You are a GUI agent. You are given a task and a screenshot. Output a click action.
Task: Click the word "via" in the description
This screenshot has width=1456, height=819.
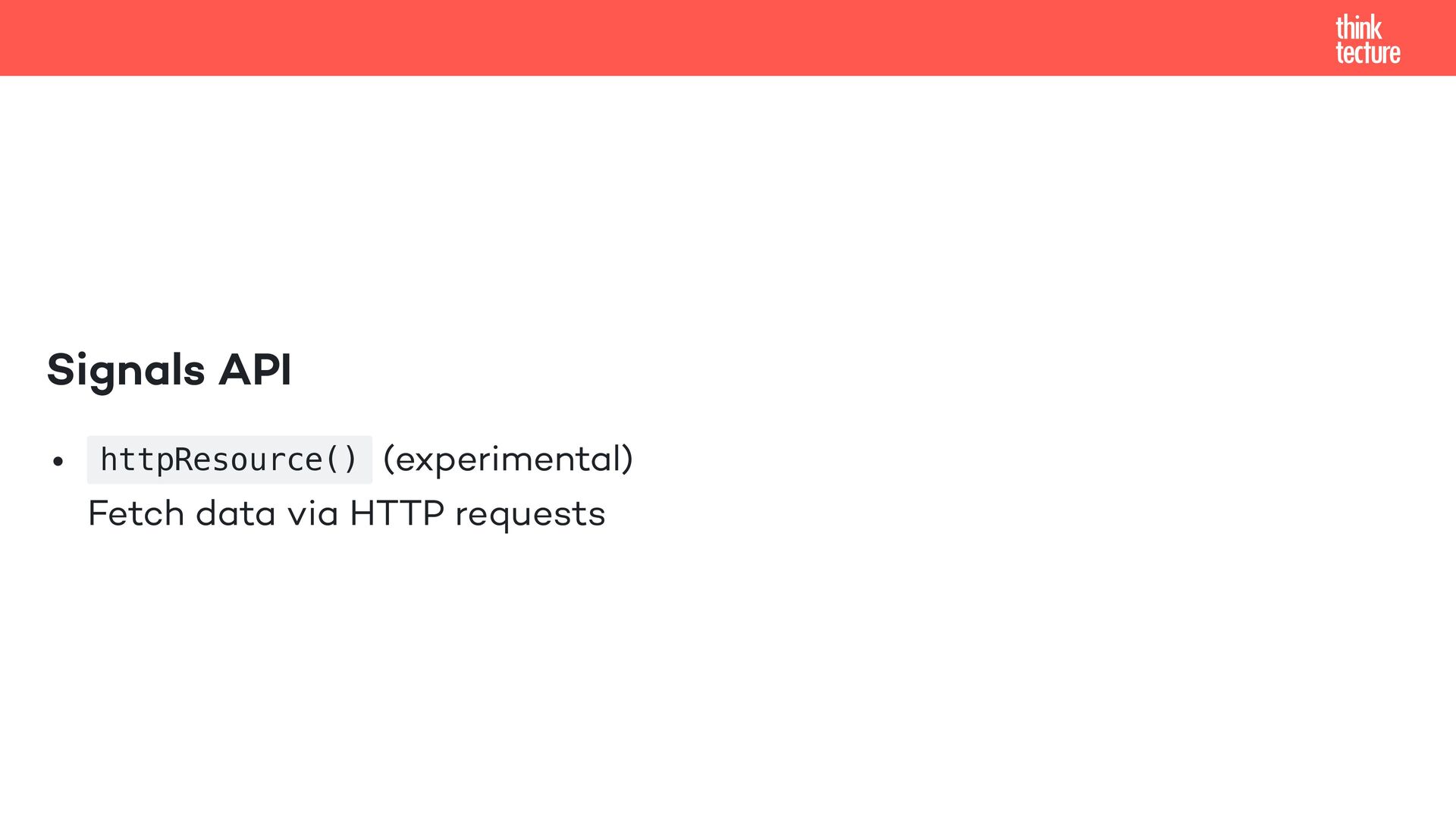[x=312, y=513]
